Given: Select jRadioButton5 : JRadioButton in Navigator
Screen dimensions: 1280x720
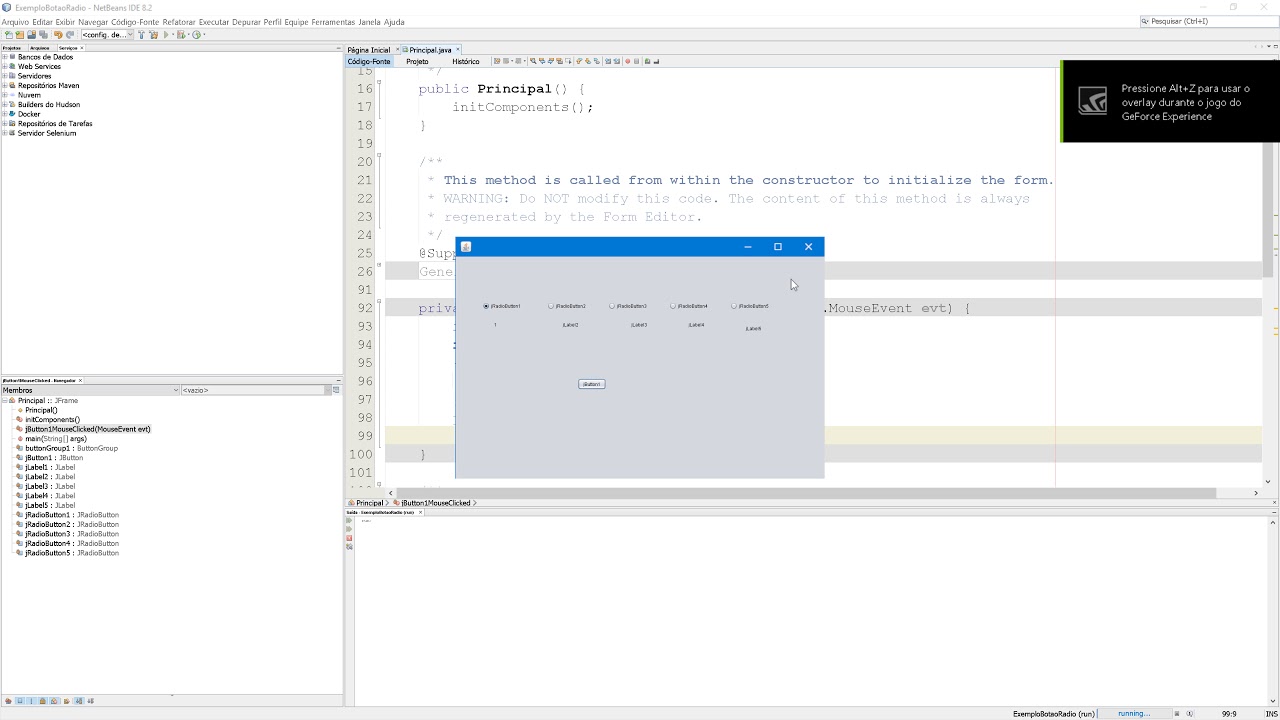Looking at the screenshot, I should pyautogui.click(x=72, y=553).
